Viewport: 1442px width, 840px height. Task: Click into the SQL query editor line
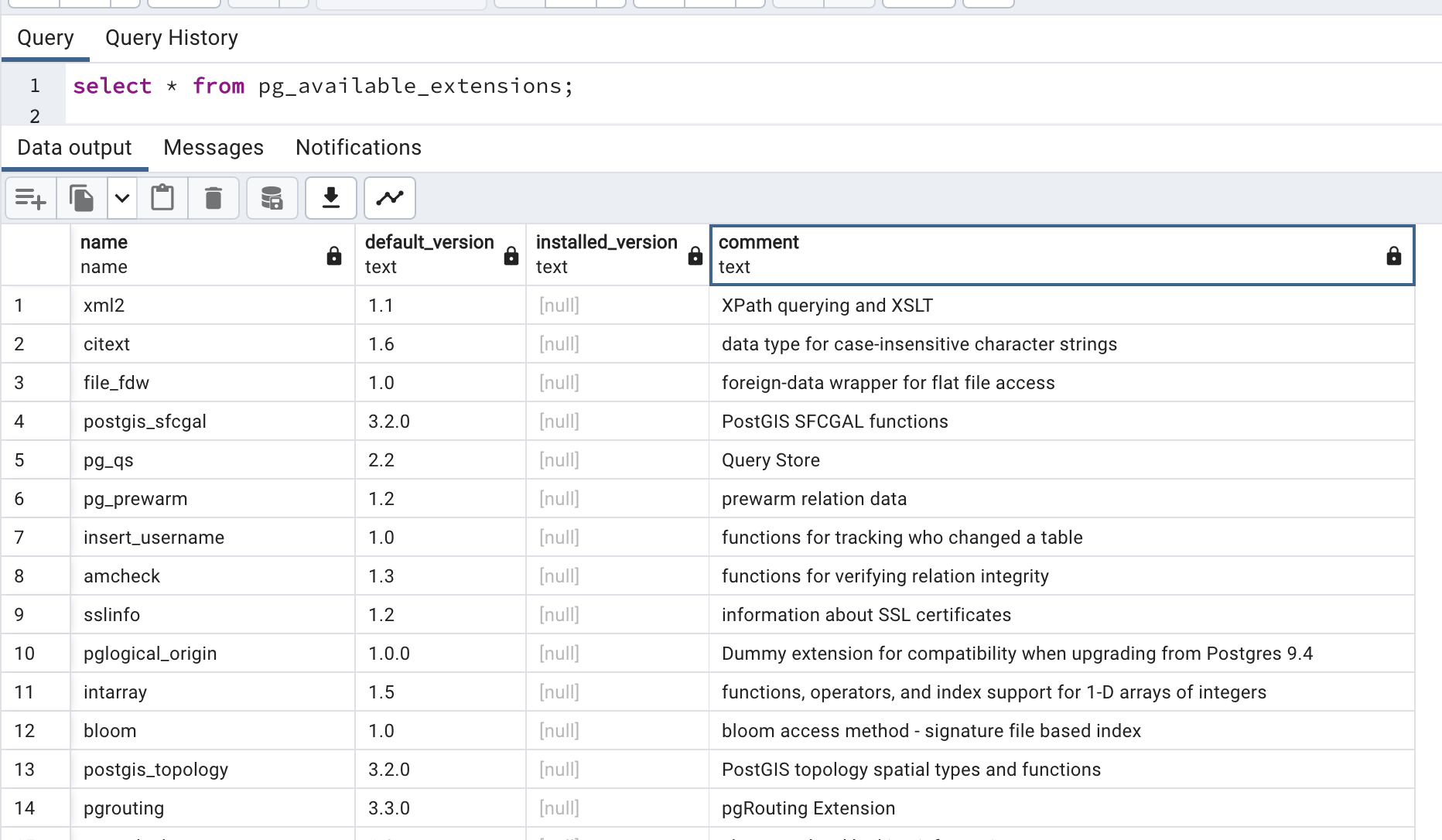(x=323, y=86)
